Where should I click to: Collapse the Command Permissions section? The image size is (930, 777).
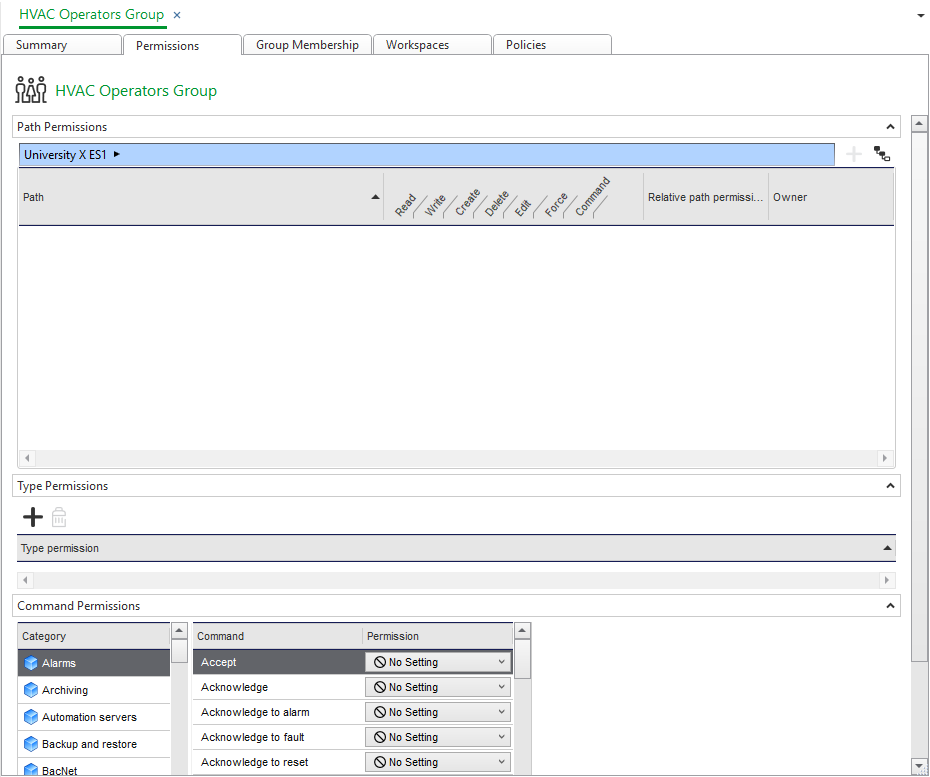(890, 606)
